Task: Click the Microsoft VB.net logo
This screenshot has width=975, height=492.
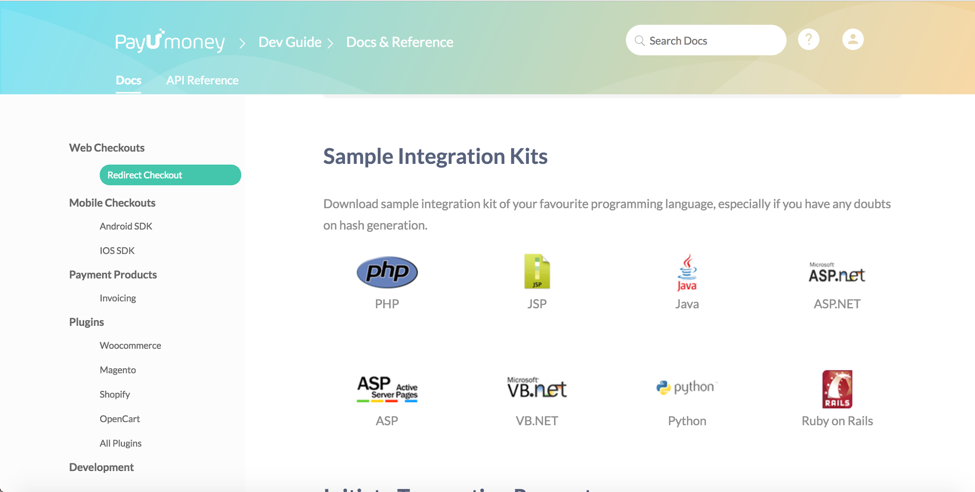Action: coord(537,388)
